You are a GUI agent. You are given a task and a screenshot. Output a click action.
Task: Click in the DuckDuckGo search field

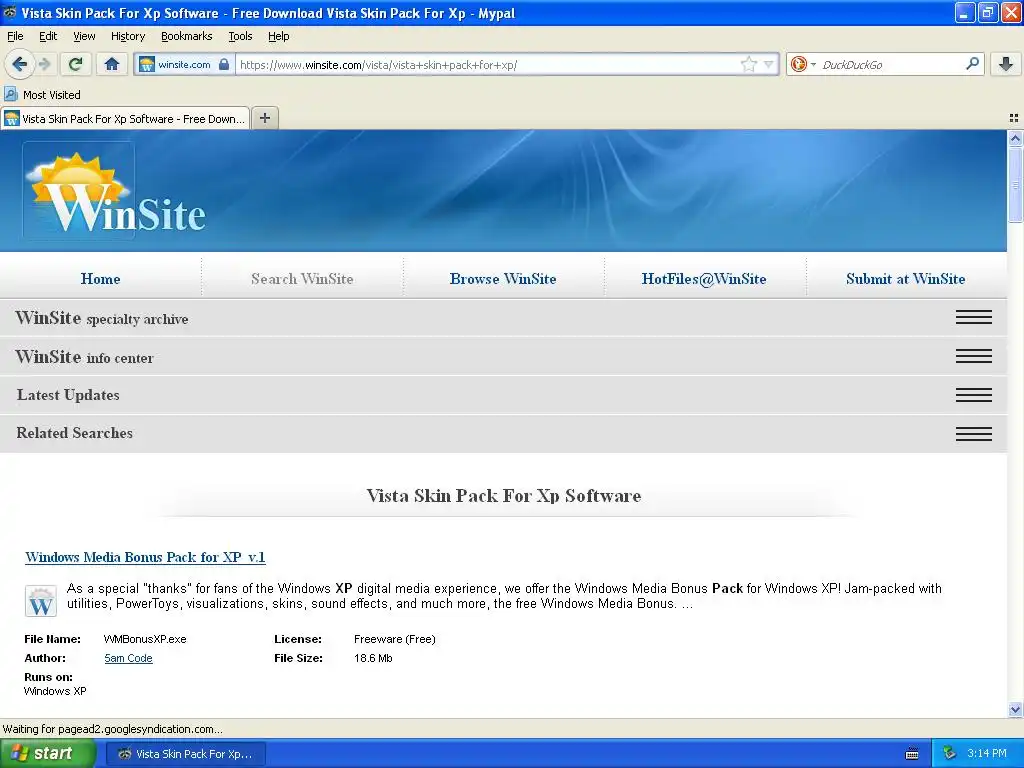coord(890,64)
